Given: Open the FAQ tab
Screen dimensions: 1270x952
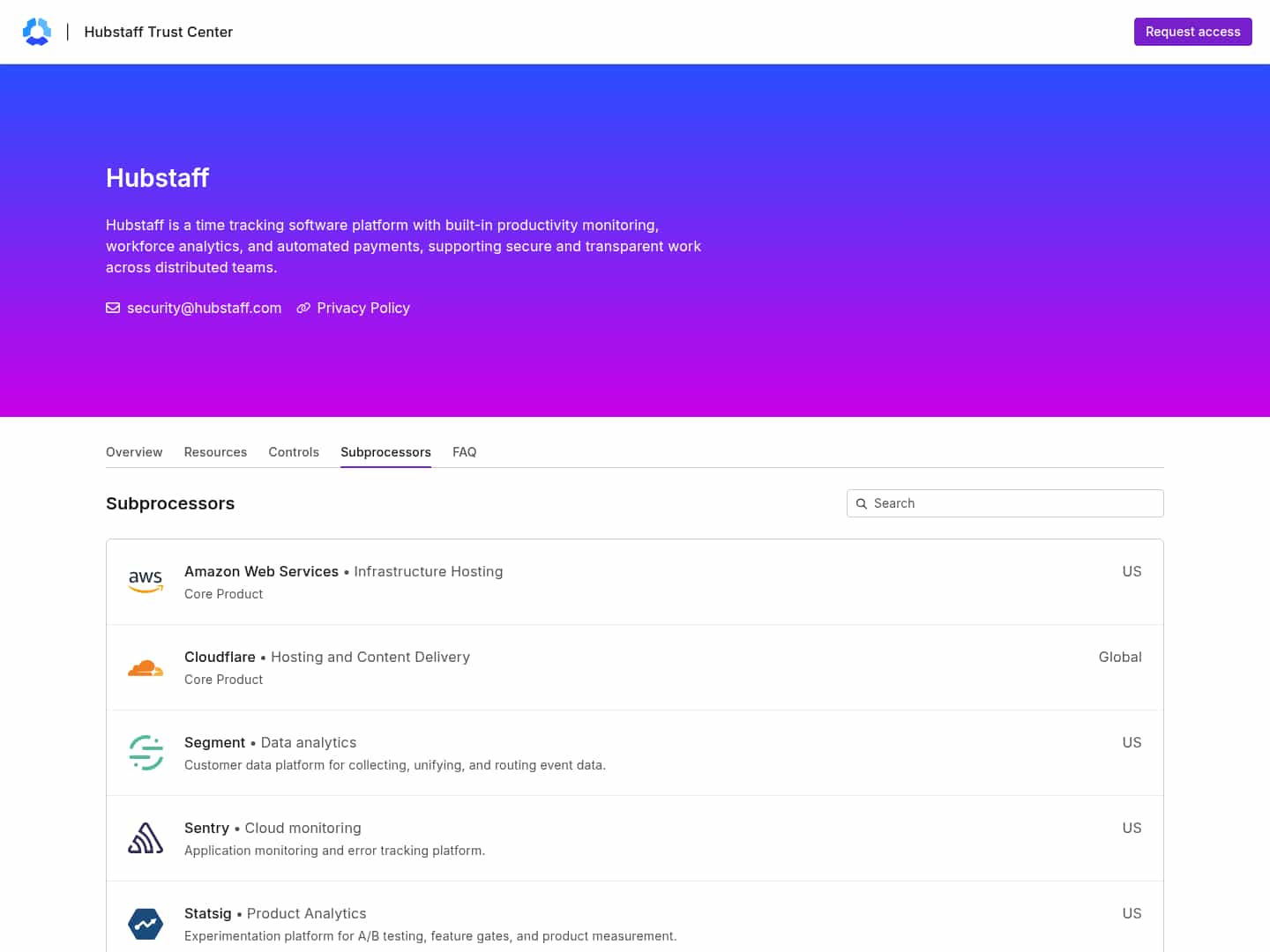Looking at the screenshot, I should tap(464, 452).
